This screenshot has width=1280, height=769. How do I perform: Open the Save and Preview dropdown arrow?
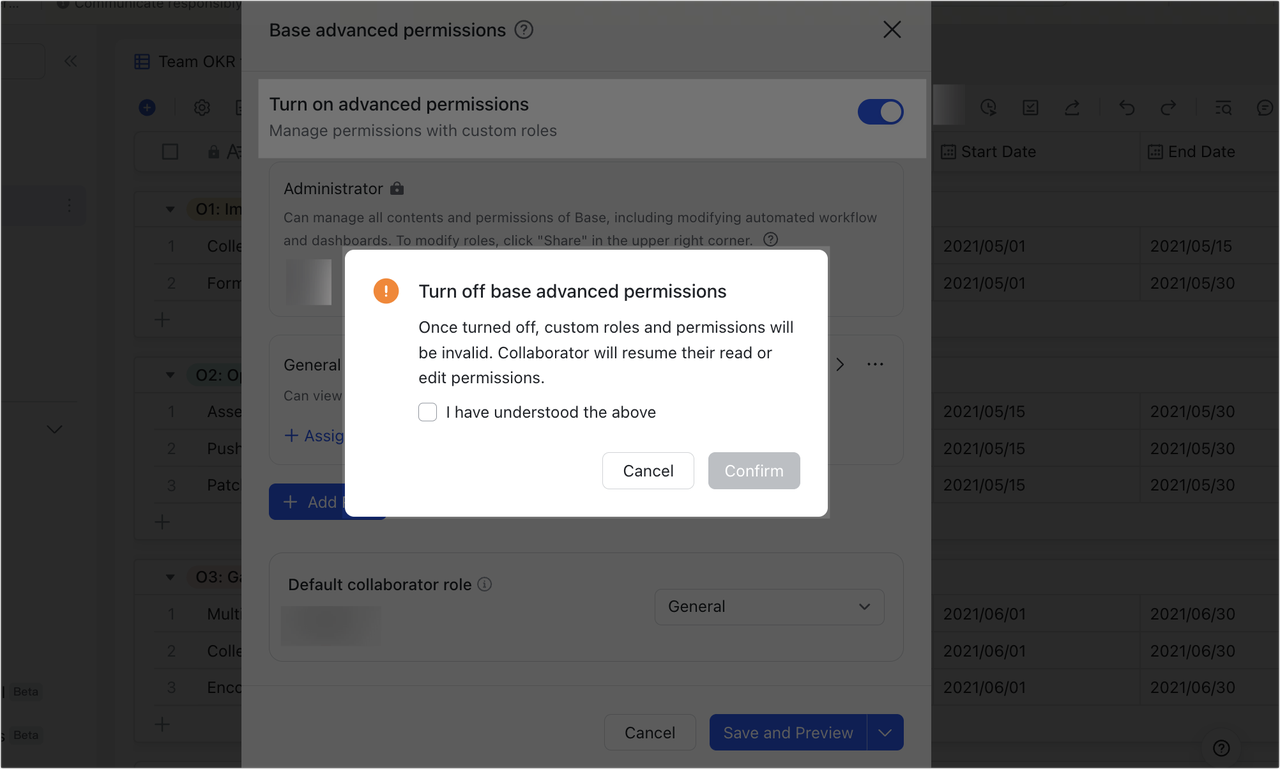(884, 732)
